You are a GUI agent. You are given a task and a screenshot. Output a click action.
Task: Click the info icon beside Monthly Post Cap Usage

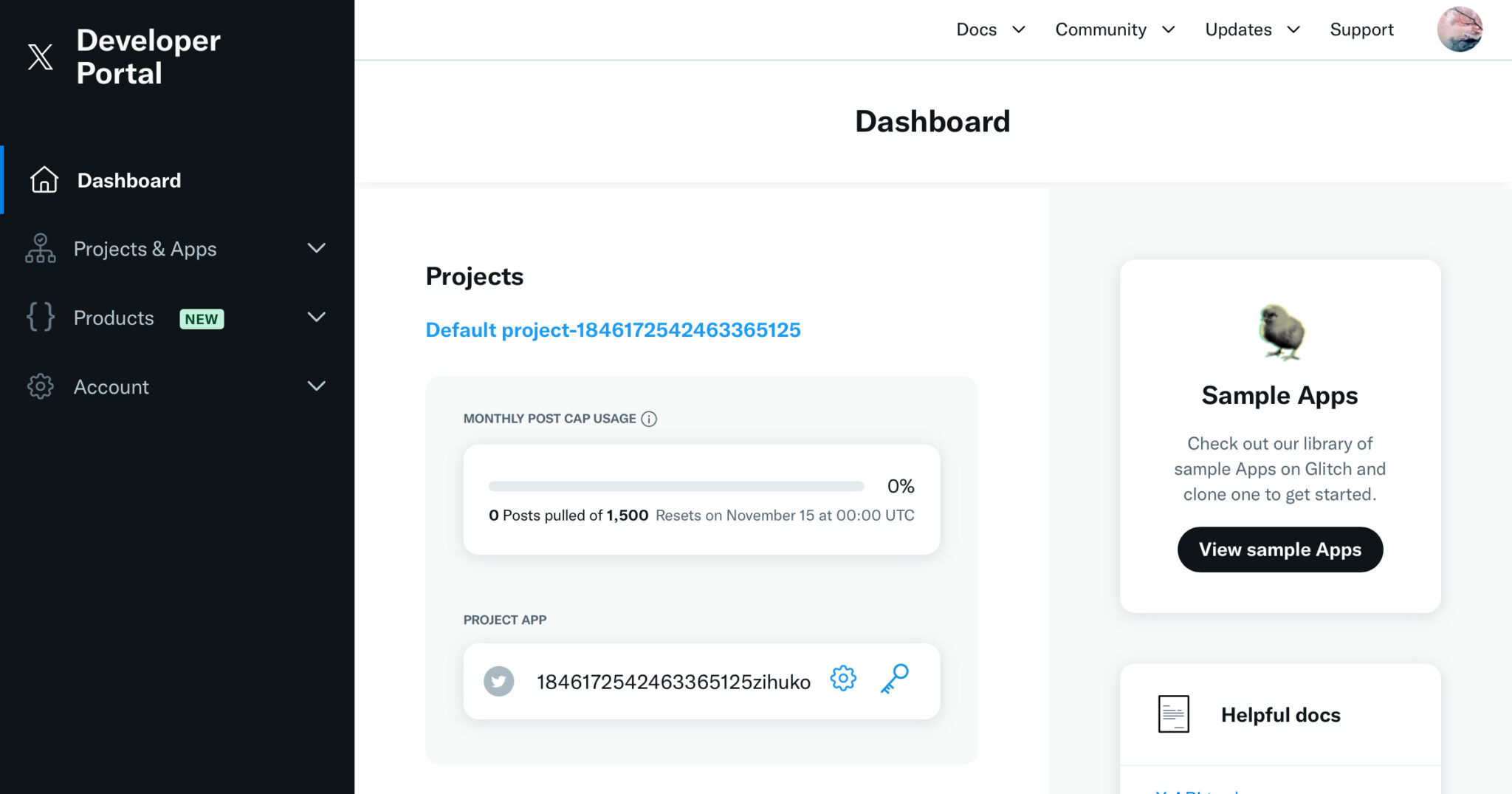pyautogui.click(x=649, y=419)
